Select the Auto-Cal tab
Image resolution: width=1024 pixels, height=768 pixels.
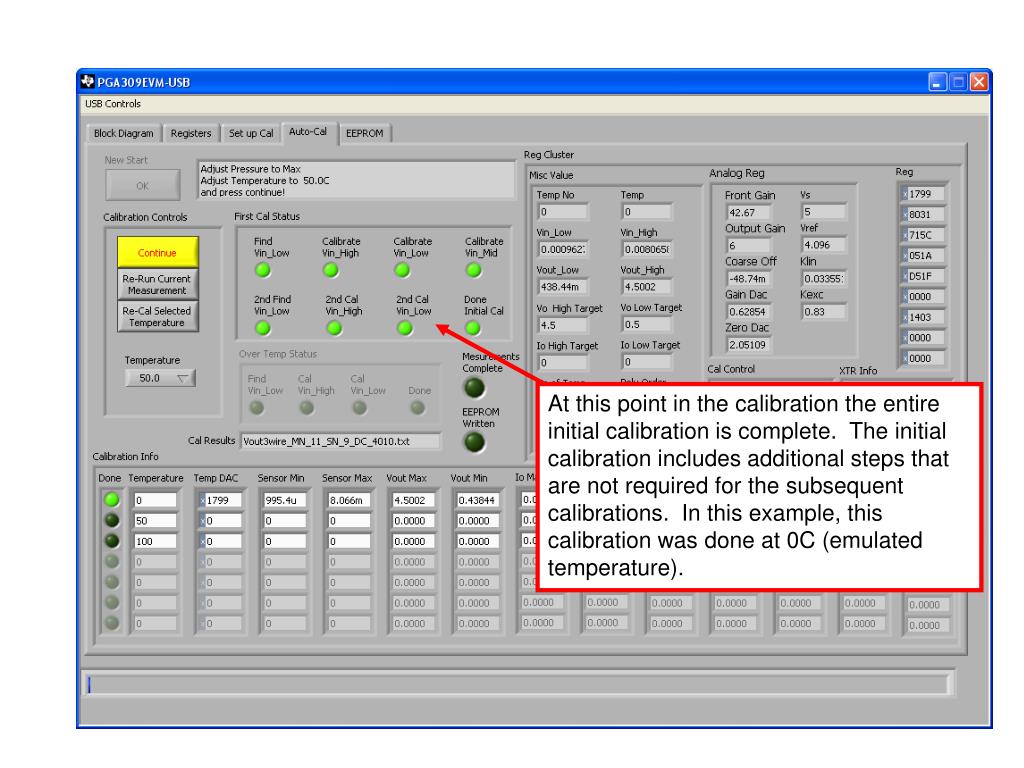click(308, 132)
